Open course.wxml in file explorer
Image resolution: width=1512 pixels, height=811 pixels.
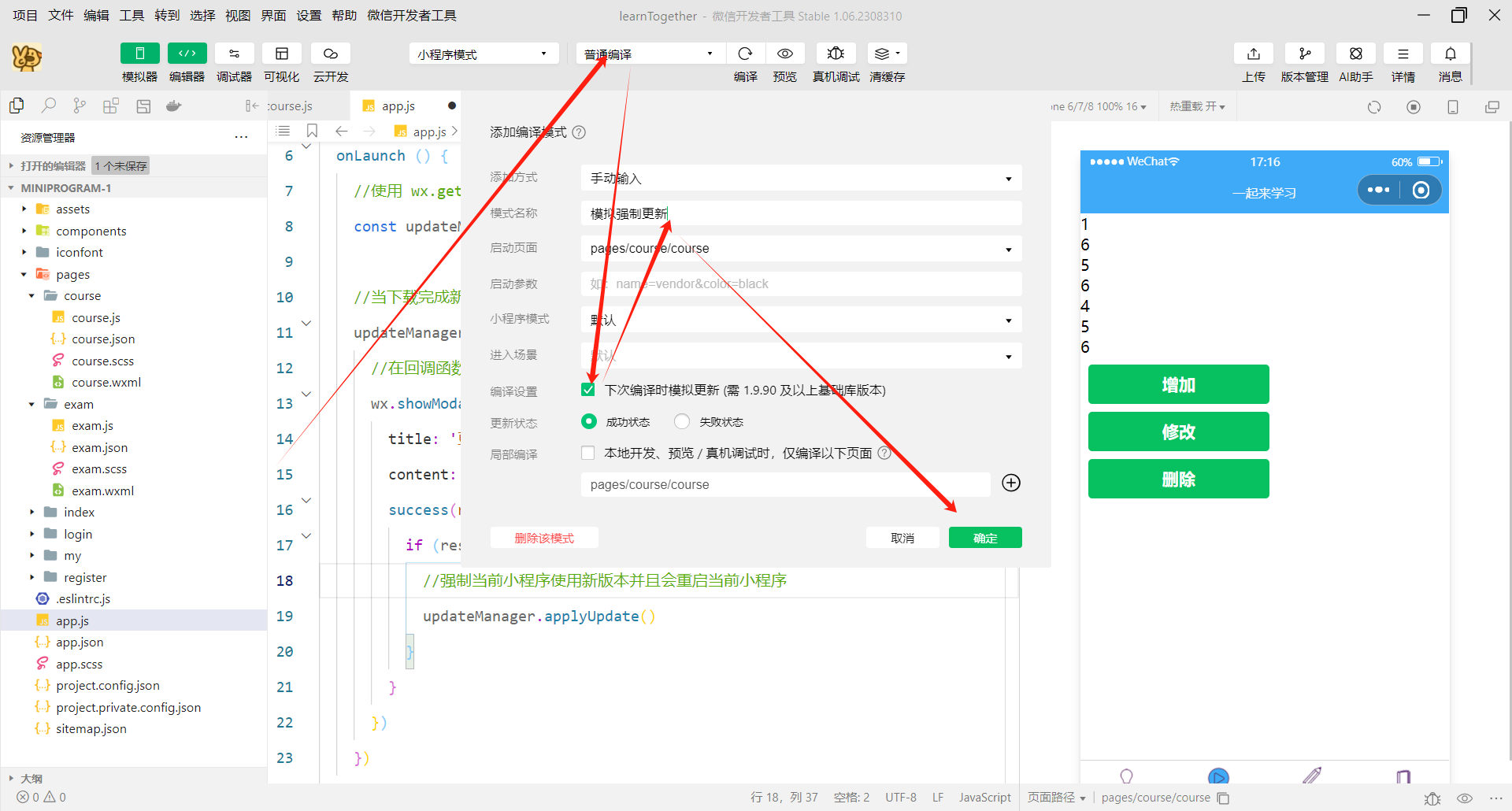tap(106, 382)
